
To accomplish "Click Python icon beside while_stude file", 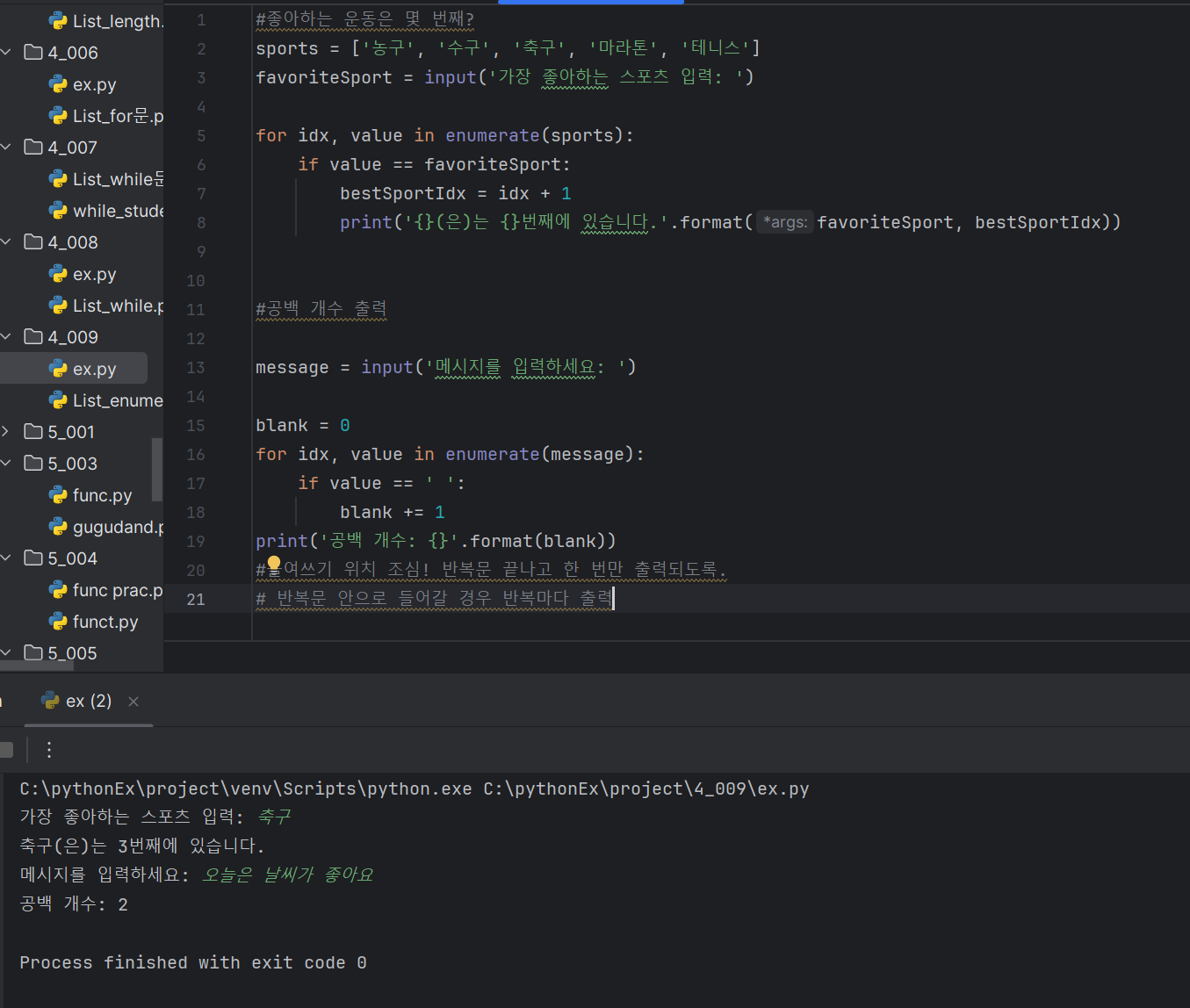I will point(58,211).
